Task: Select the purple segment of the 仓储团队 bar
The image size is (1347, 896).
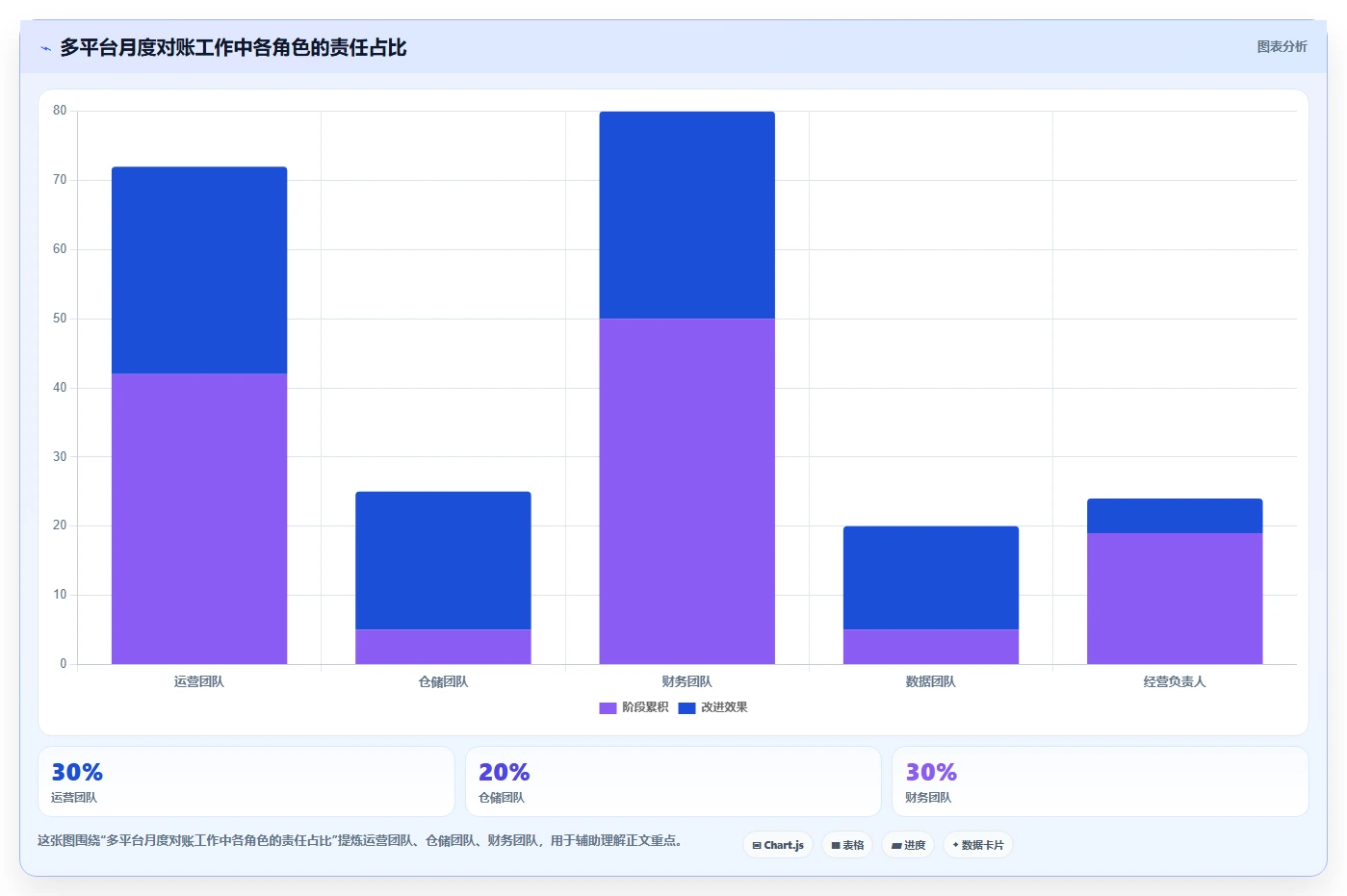Action: pos(443,647)
